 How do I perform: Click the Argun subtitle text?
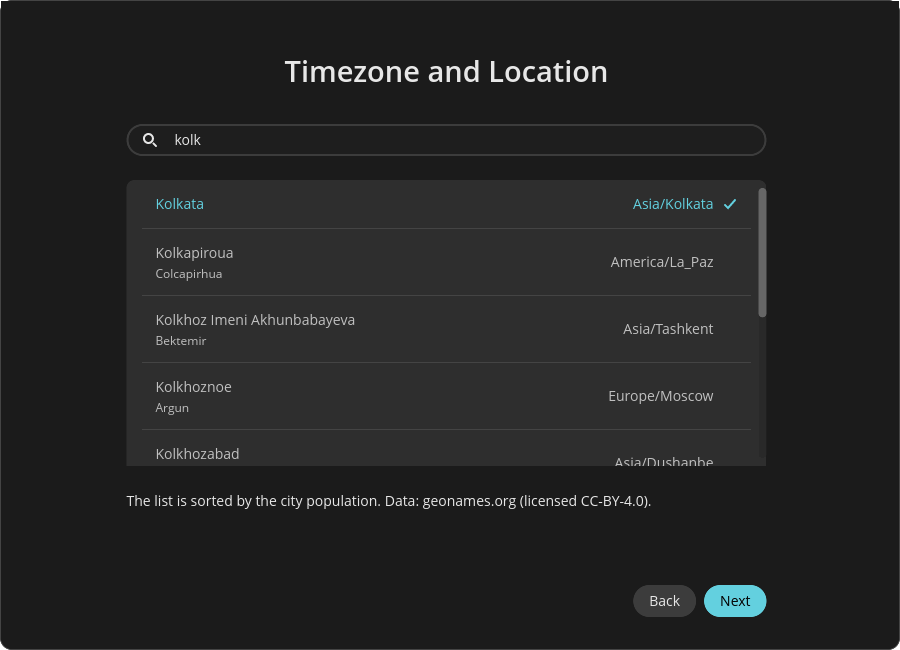tap(172, 408)
